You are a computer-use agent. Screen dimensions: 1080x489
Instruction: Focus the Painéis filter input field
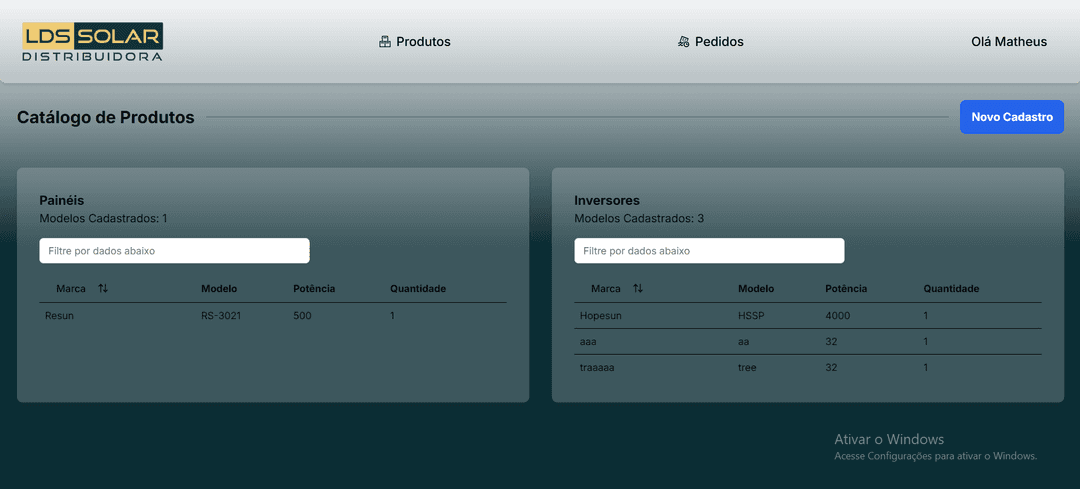[x=174, y=251]
